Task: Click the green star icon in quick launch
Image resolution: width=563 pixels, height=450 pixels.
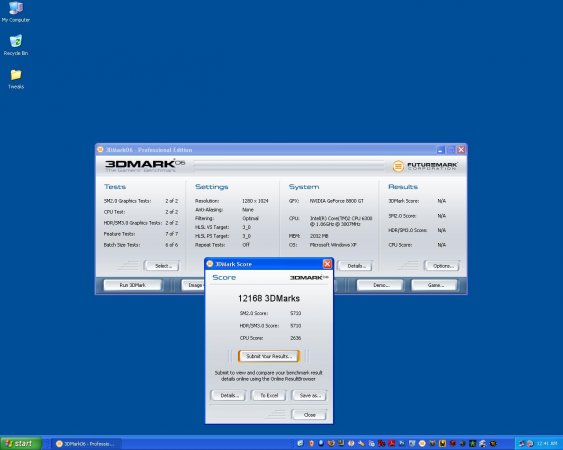Action: 473,444
